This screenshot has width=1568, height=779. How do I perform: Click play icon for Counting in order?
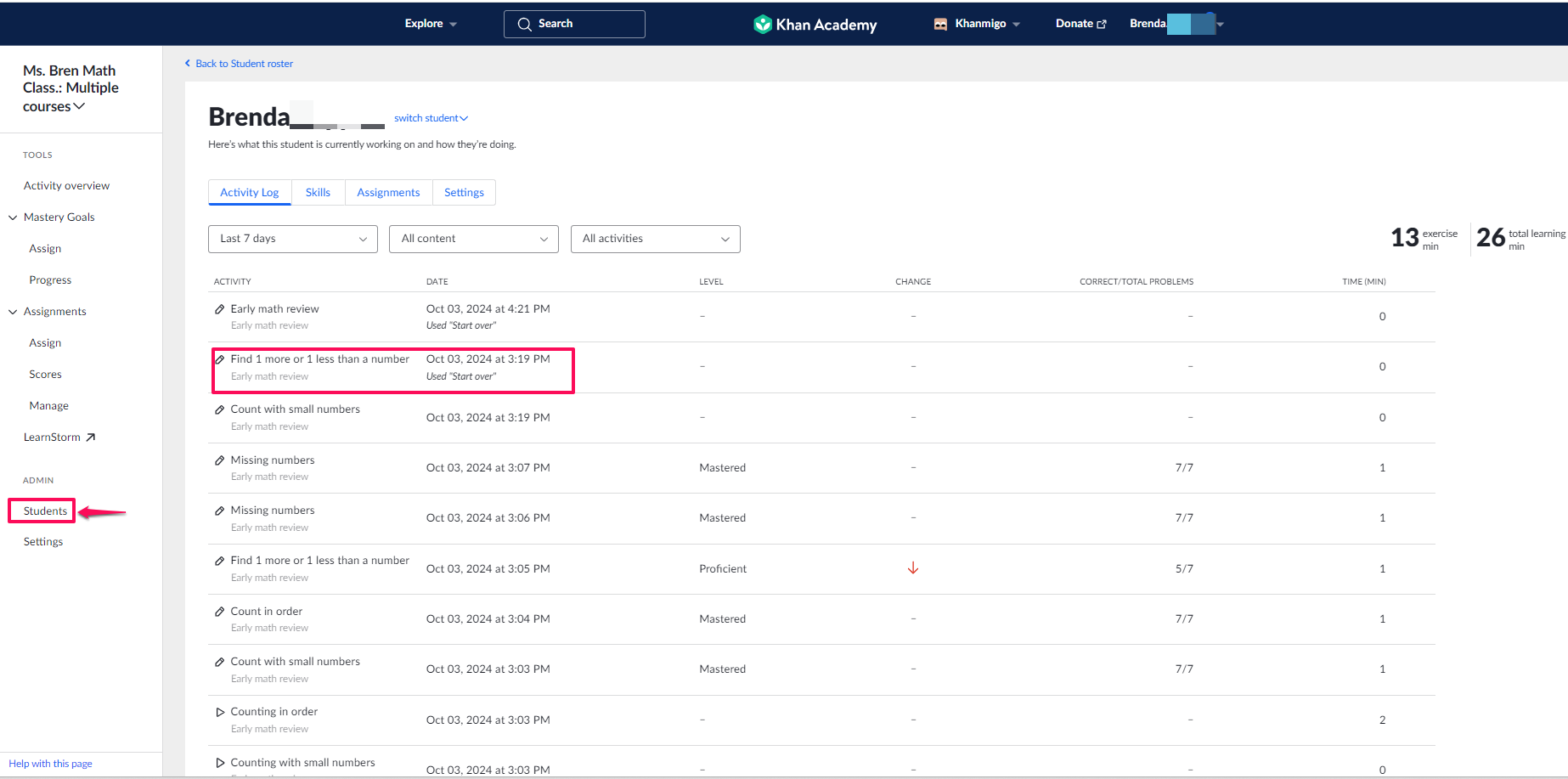pos(220,712)
